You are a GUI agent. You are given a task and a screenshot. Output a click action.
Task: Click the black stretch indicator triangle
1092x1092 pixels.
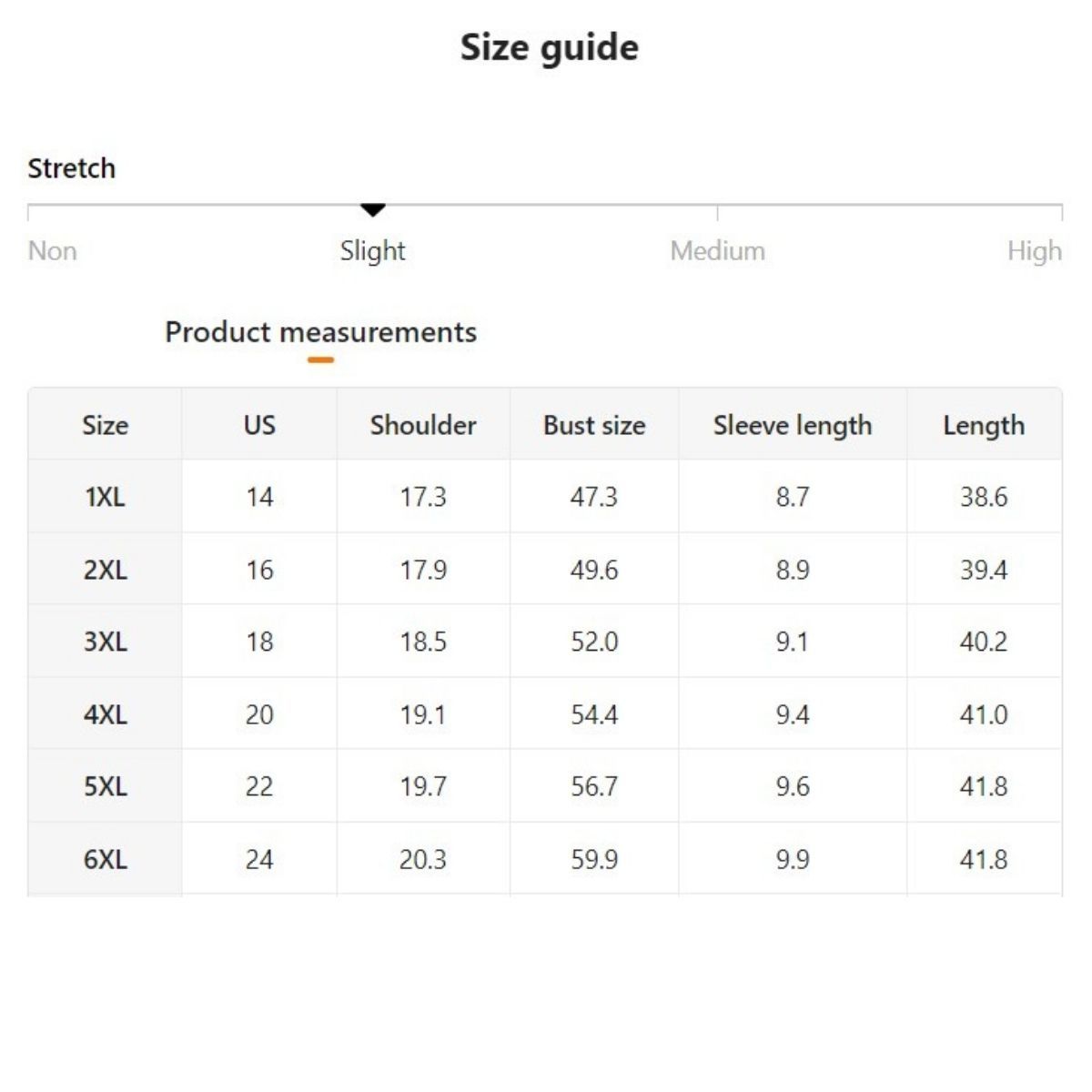pos(373,210)
